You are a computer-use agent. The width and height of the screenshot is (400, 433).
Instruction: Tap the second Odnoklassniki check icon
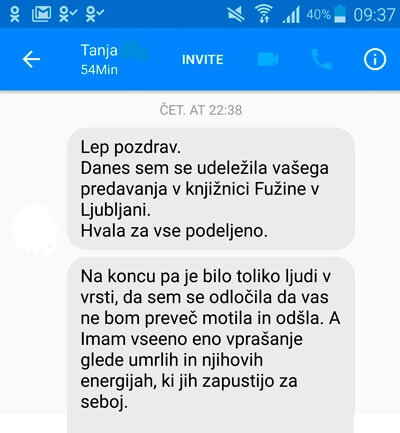(68, 14)
